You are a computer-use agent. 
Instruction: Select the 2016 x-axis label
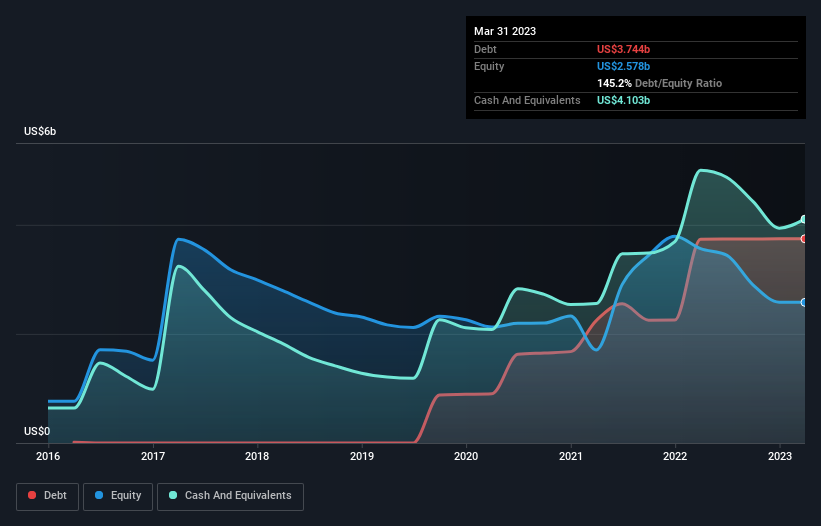point(48,456)
